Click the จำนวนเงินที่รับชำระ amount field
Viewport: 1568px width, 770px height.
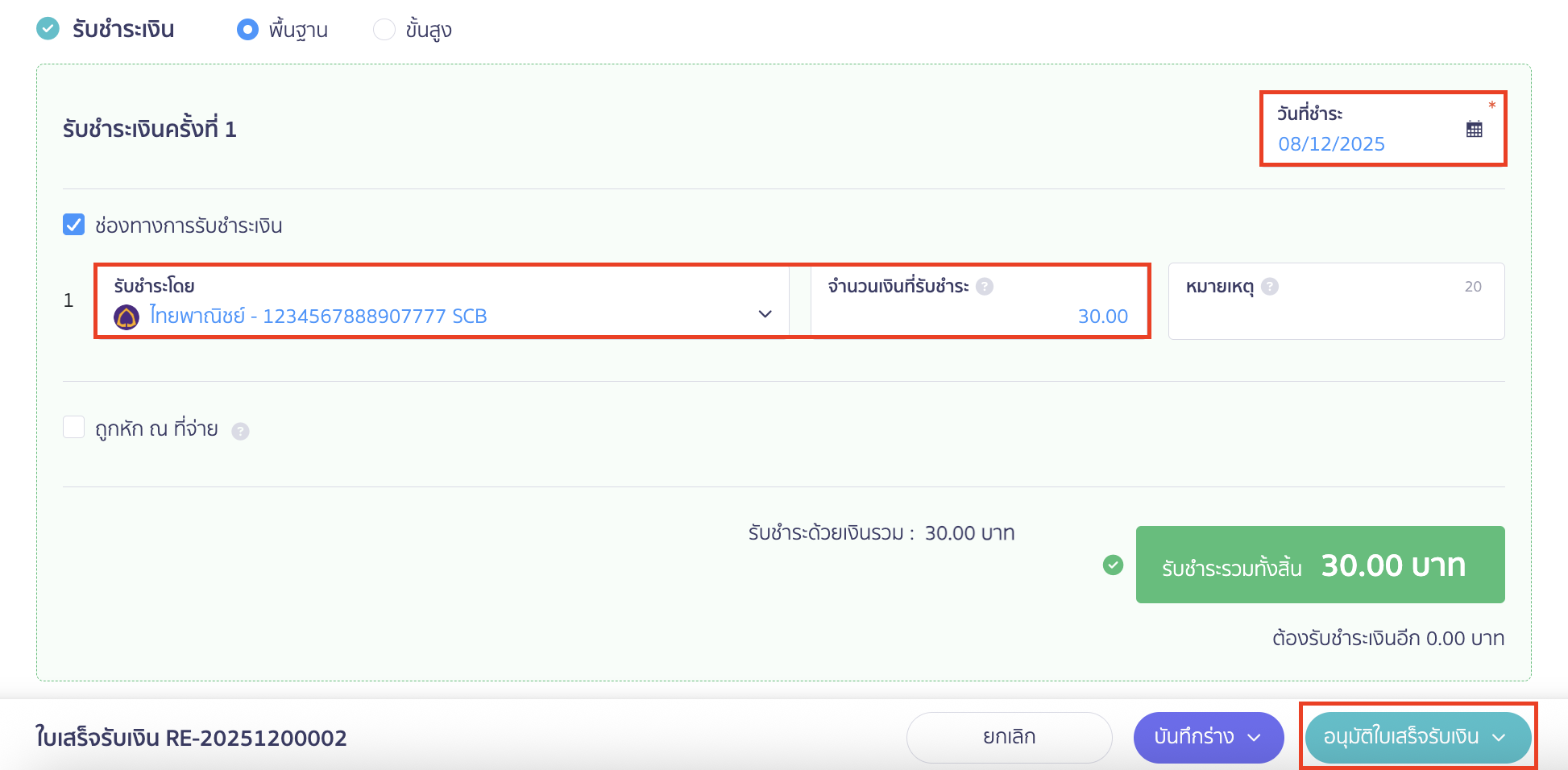coord(978,316)
